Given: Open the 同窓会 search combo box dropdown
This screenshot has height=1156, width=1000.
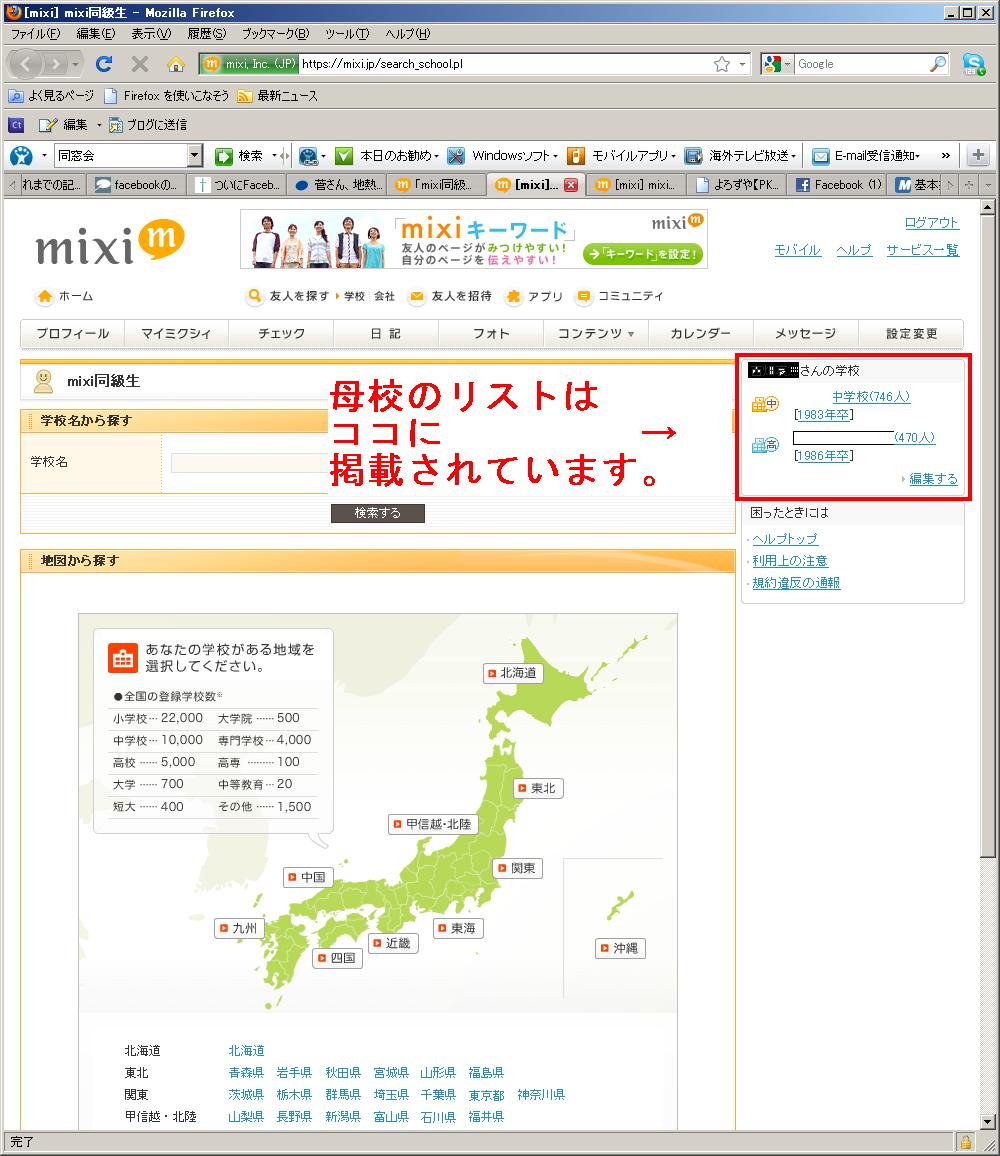Looking at the screenshot, I should click(x=195, y=156).
